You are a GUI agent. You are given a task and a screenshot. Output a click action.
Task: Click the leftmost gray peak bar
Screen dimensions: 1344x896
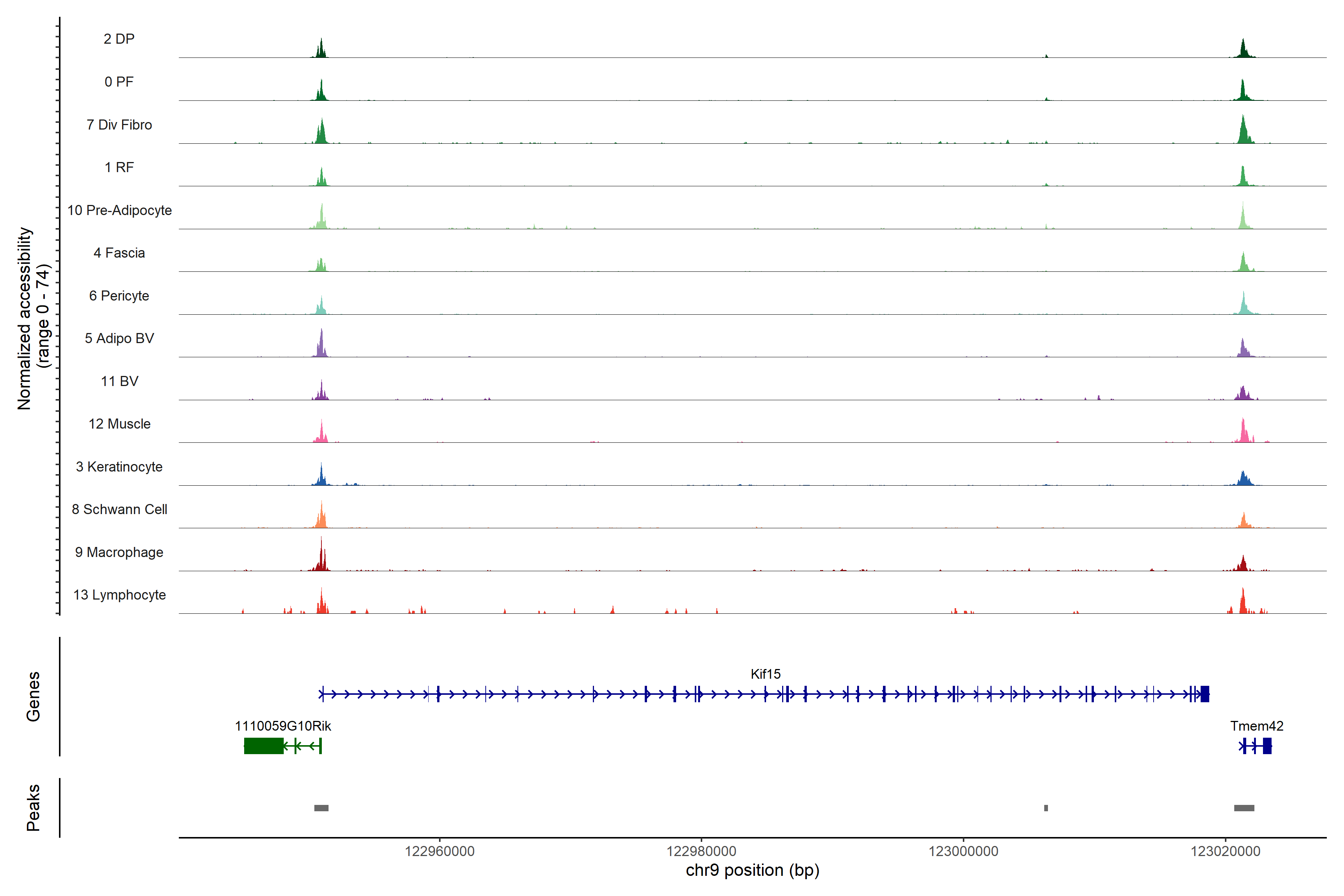click(x=321, y=808)
